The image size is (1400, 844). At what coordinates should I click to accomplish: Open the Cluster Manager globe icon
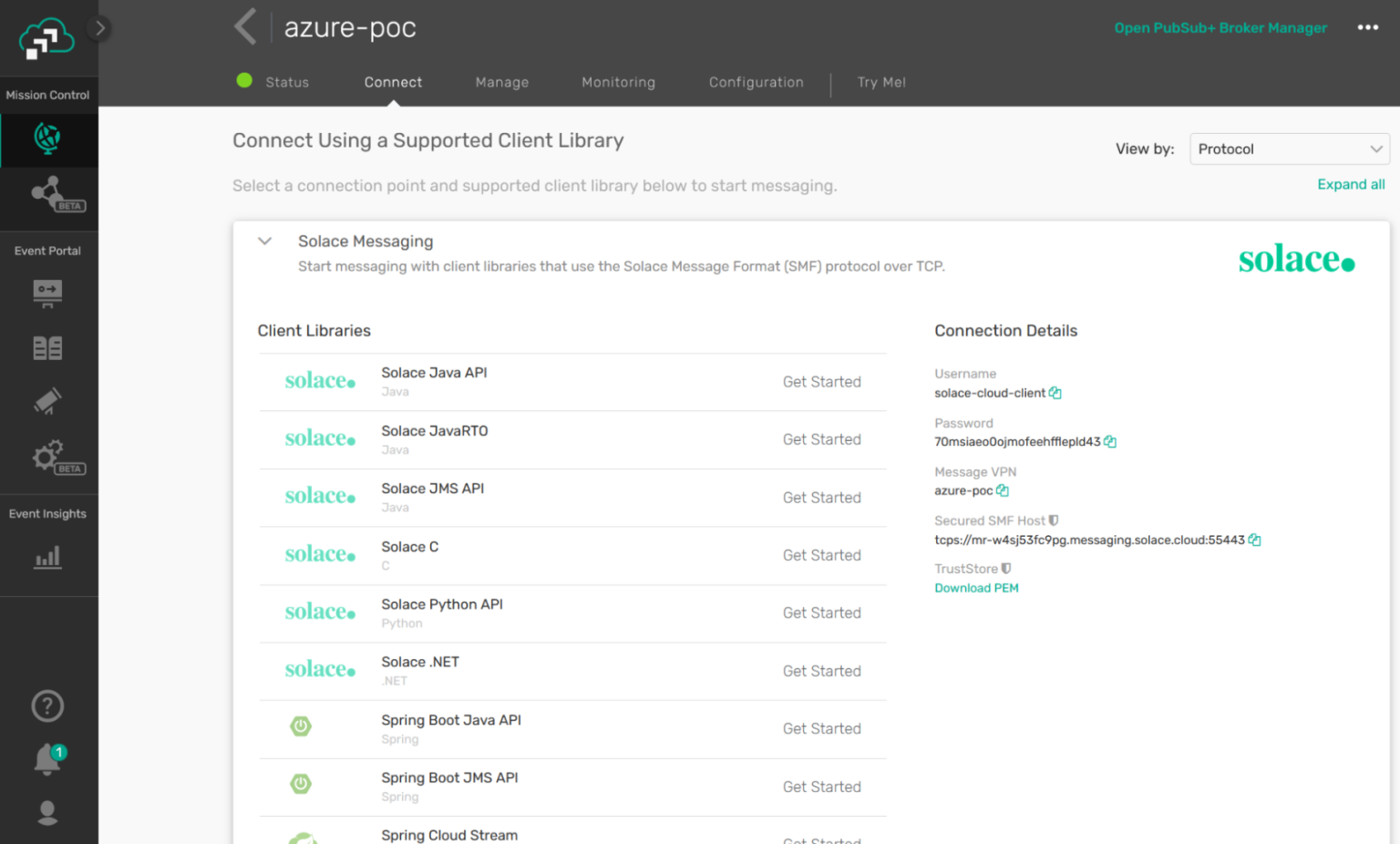47,139
